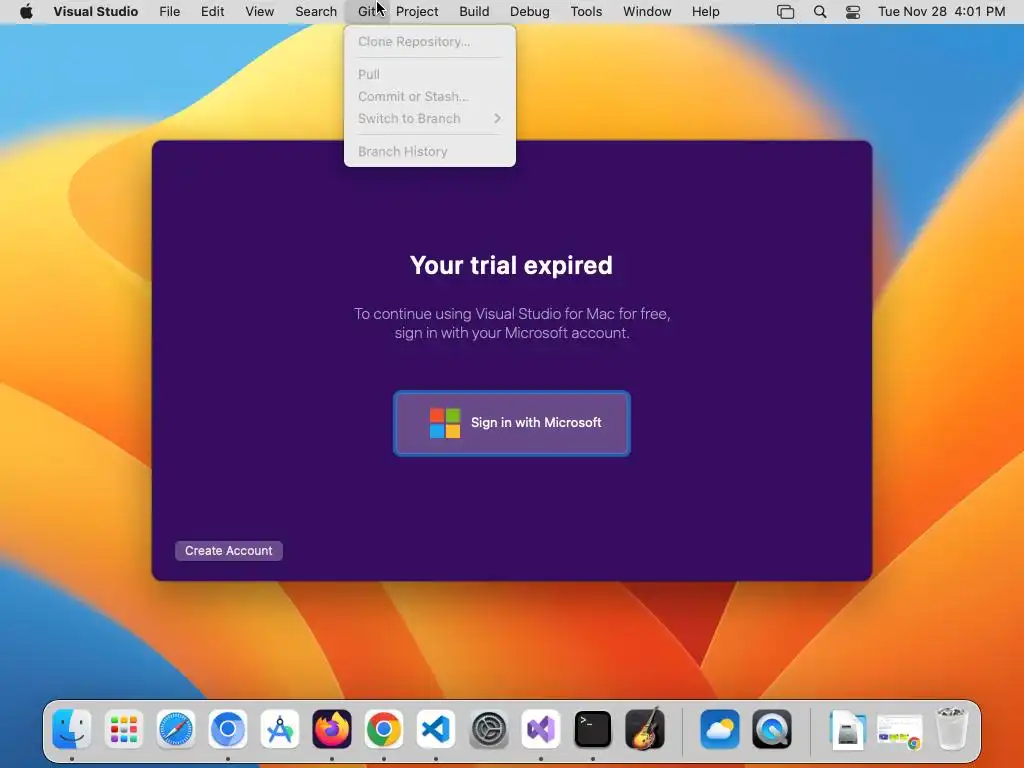This screenshot has height=768, width=1024.
Task: Open Finder from the dock
Action: 72,729
